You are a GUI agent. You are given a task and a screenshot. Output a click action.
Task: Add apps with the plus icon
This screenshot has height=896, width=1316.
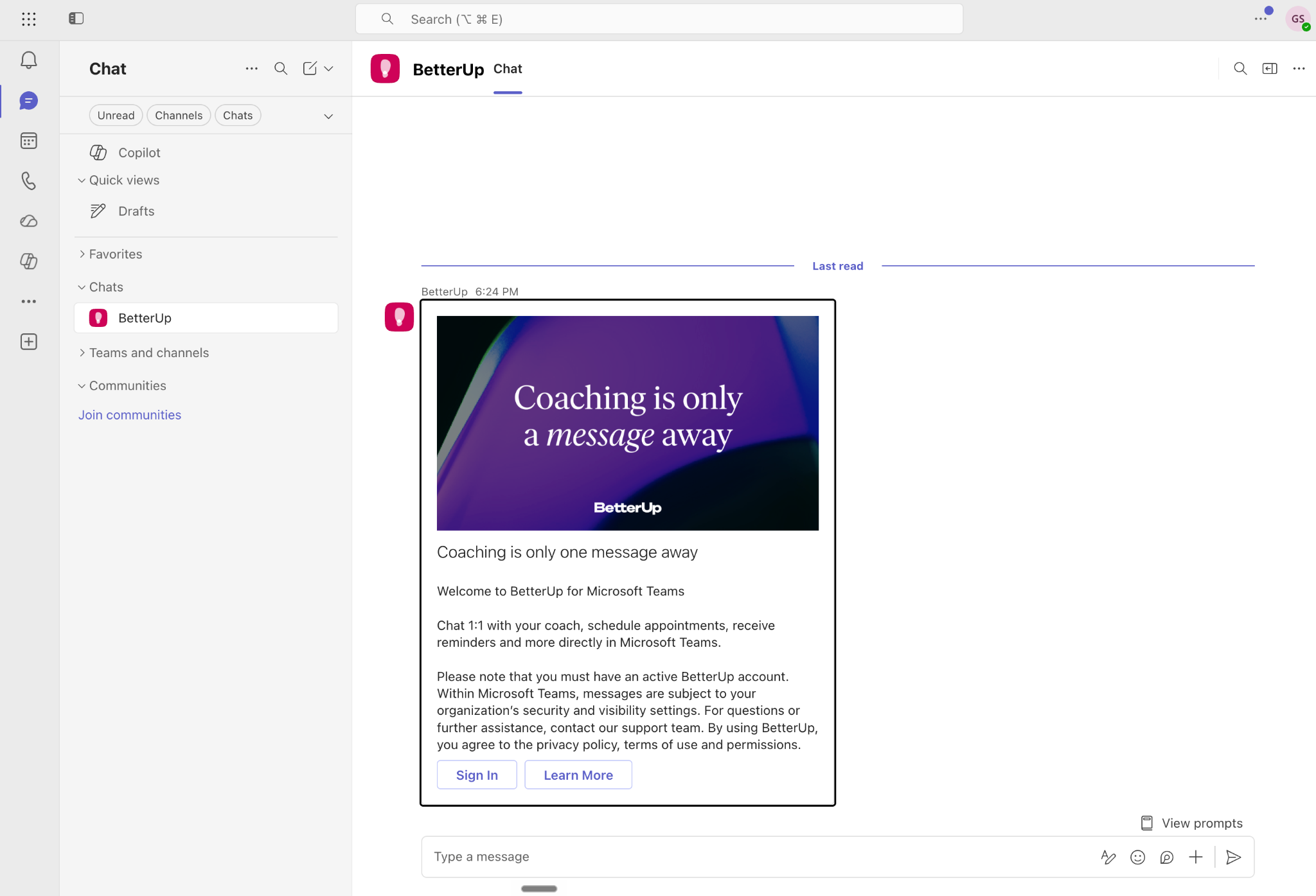click(29, 342)
